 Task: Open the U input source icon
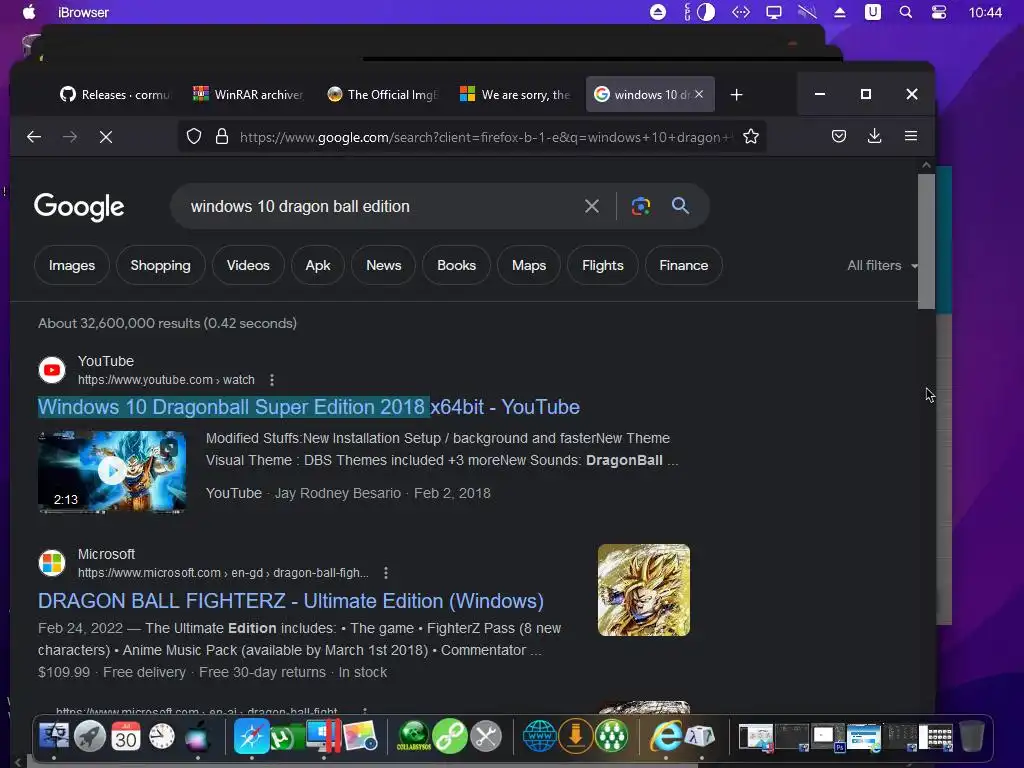coord(872,12)
